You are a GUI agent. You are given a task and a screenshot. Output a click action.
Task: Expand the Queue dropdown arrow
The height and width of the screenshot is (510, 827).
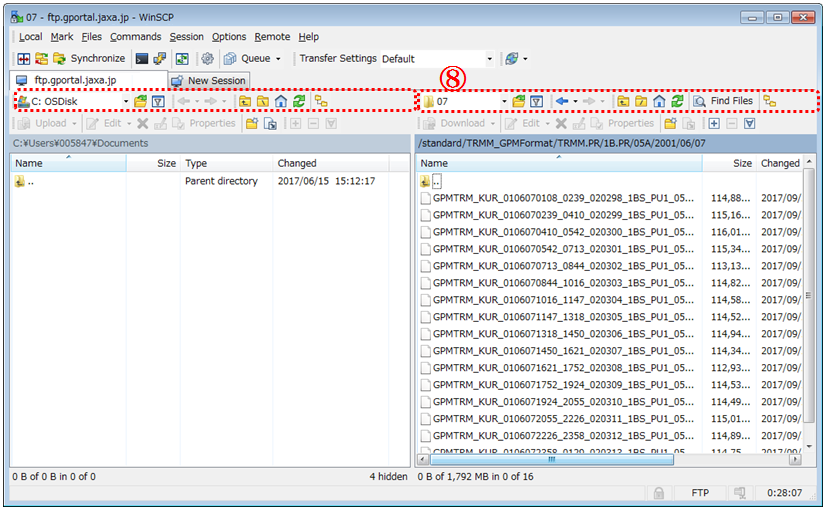(278, 59)
